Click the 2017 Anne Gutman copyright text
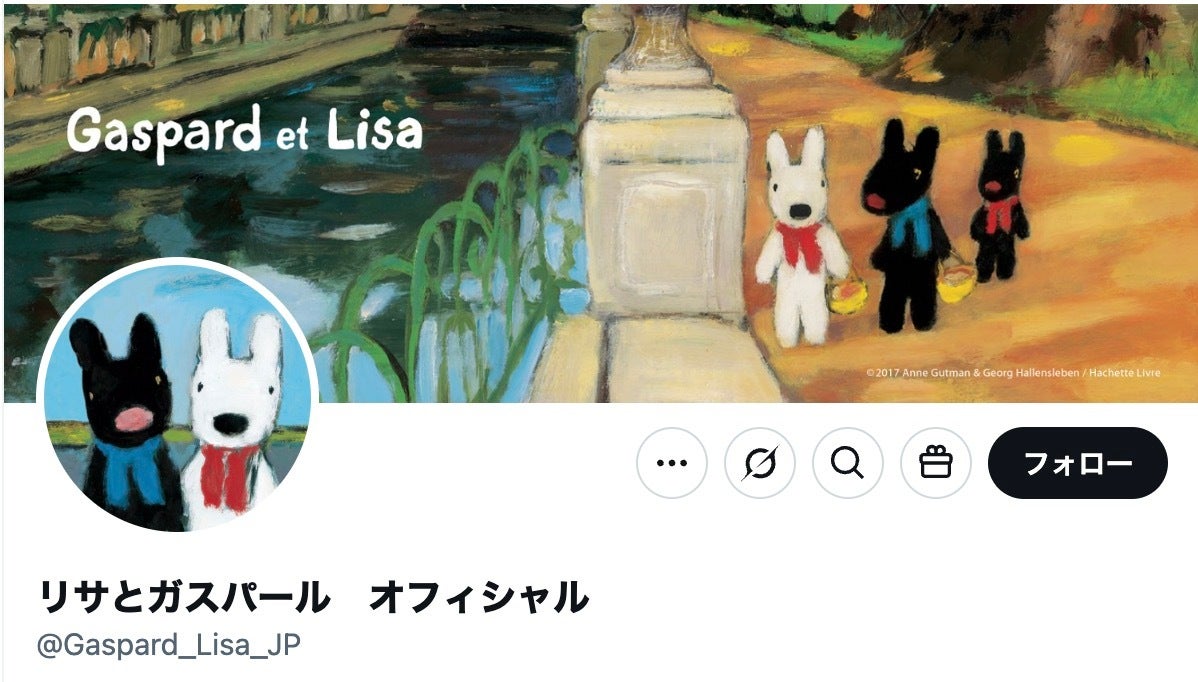This screenshot has height=682, width=1198. (1013, 373)
